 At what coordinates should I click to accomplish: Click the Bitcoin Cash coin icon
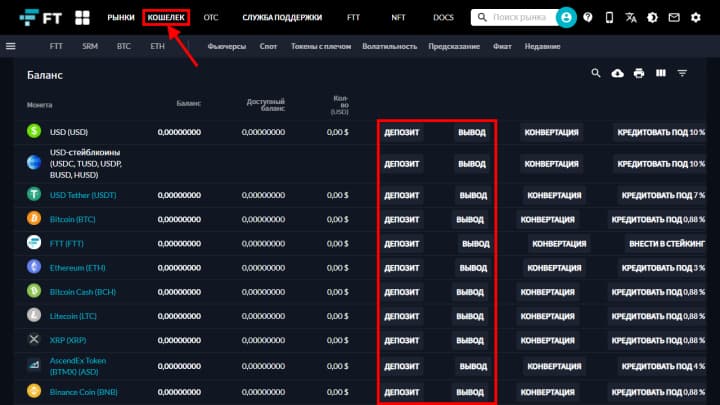tap(34, 291)
